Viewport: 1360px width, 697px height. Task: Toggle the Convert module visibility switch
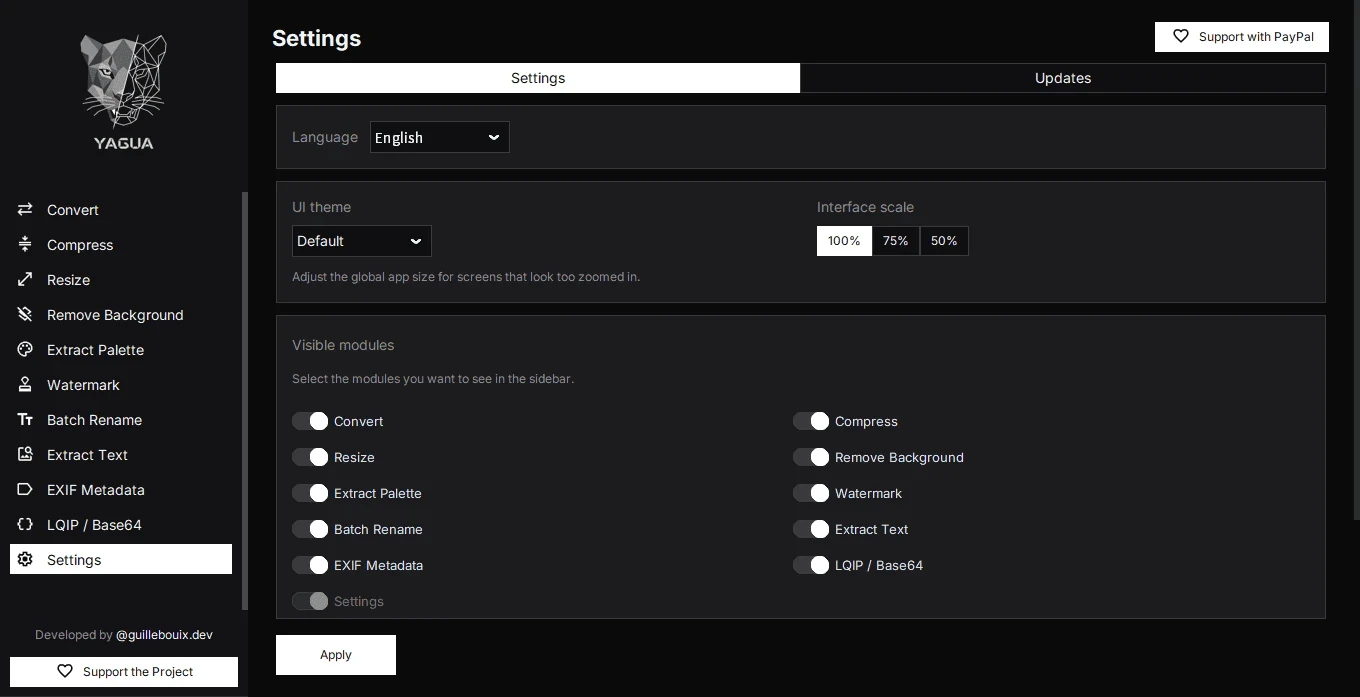pos(310,421)
